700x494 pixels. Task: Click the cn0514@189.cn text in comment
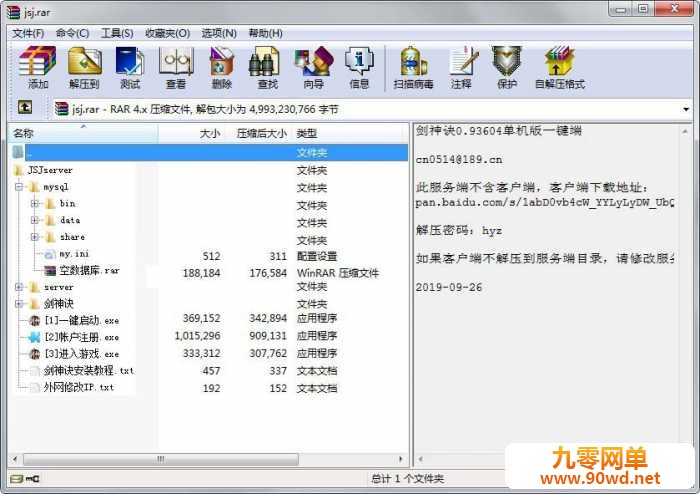tap(459, 159)
